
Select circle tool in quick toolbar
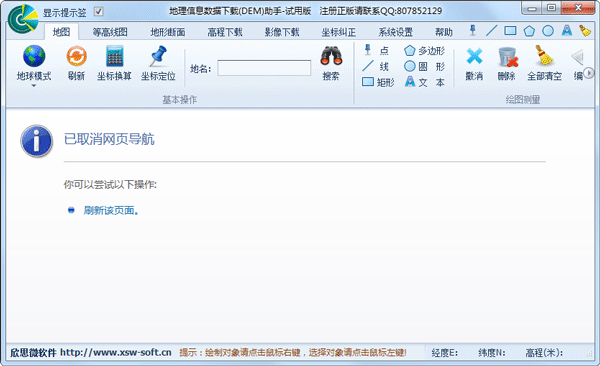click(548, 31)
